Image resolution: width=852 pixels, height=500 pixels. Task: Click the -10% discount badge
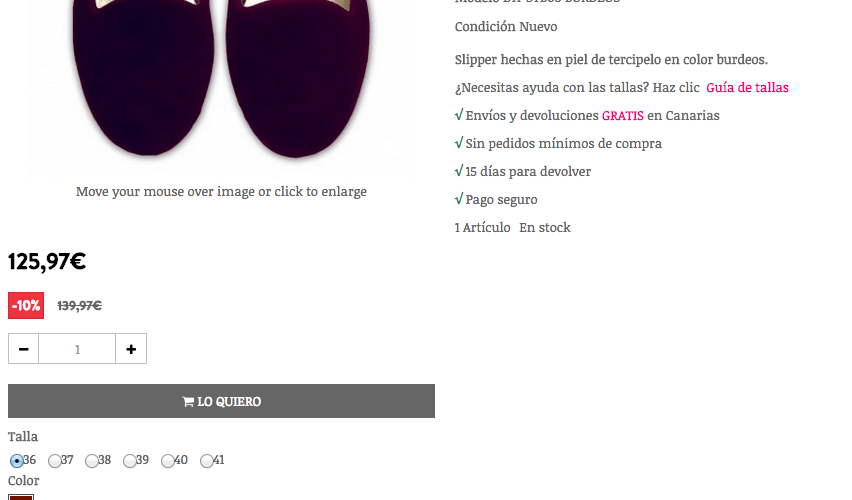26,305
